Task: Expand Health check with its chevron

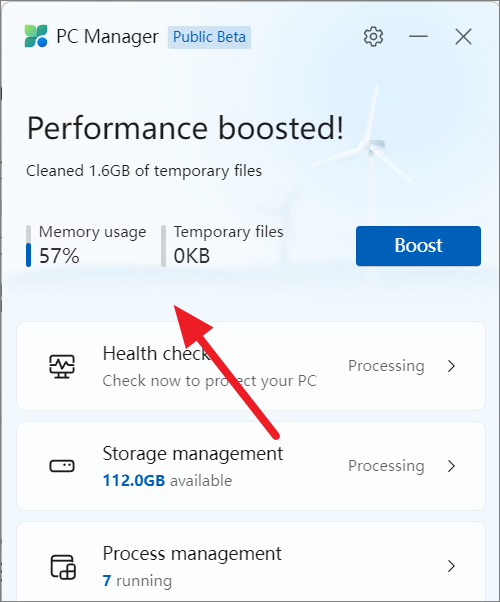Action: pyautogui.click(x=452, y=366)
